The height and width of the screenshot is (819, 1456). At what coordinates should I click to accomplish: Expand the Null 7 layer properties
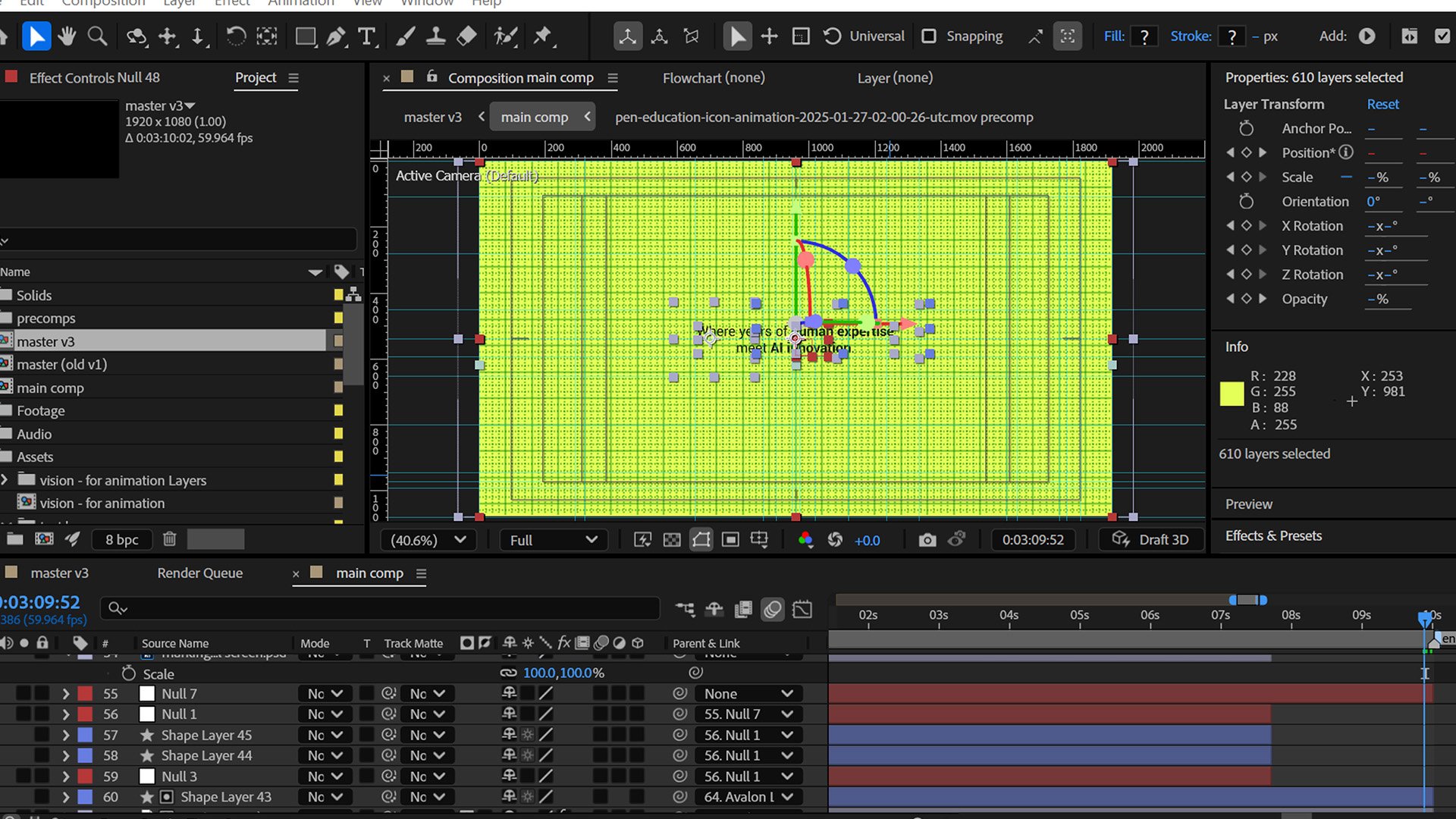tap(65, 694)
